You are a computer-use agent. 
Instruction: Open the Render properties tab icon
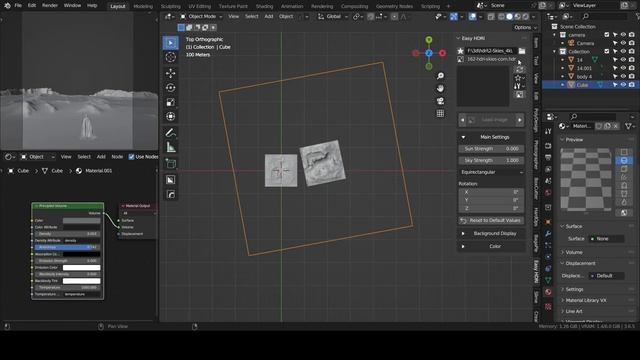click(x=548, y=146)
